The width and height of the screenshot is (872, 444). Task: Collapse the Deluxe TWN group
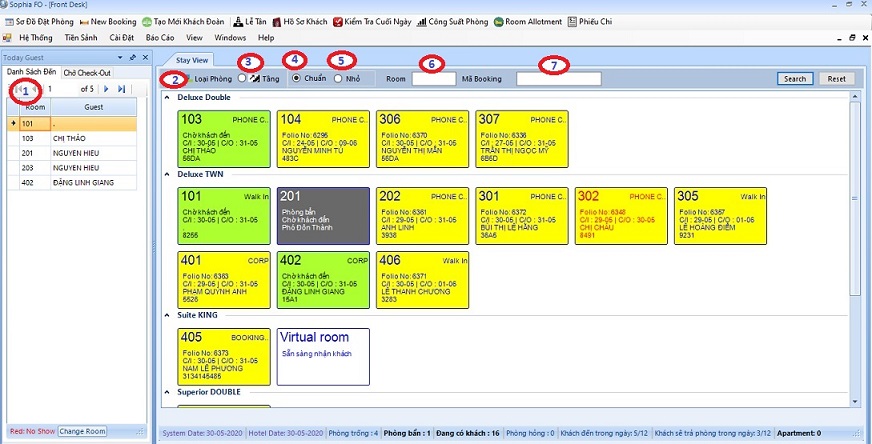pos(167,174)
